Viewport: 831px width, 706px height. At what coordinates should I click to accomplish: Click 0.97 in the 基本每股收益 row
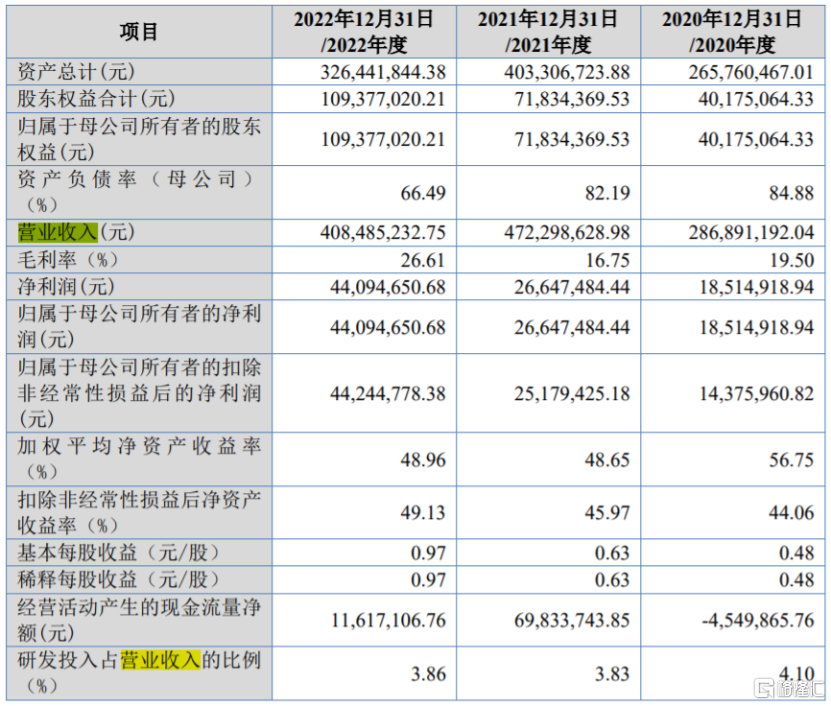[428, 553]
